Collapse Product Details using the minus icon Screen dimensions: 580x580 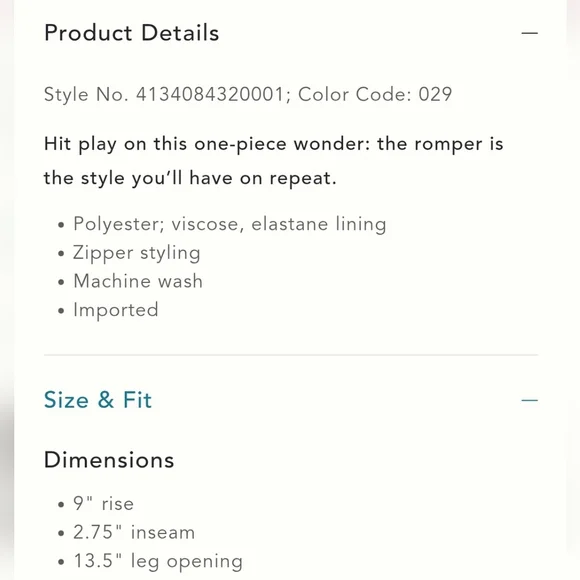(529, 33)
